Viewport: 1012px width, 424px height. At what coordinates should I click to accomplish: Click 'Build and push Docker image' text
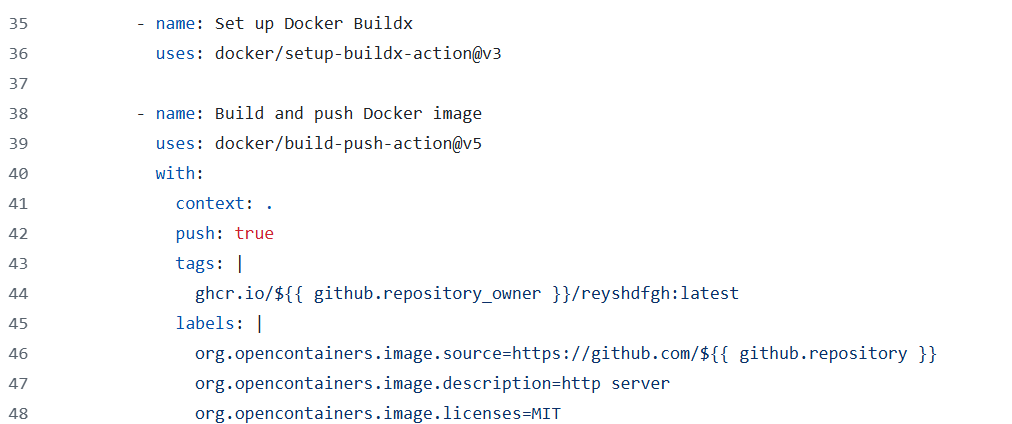(348, 114)
